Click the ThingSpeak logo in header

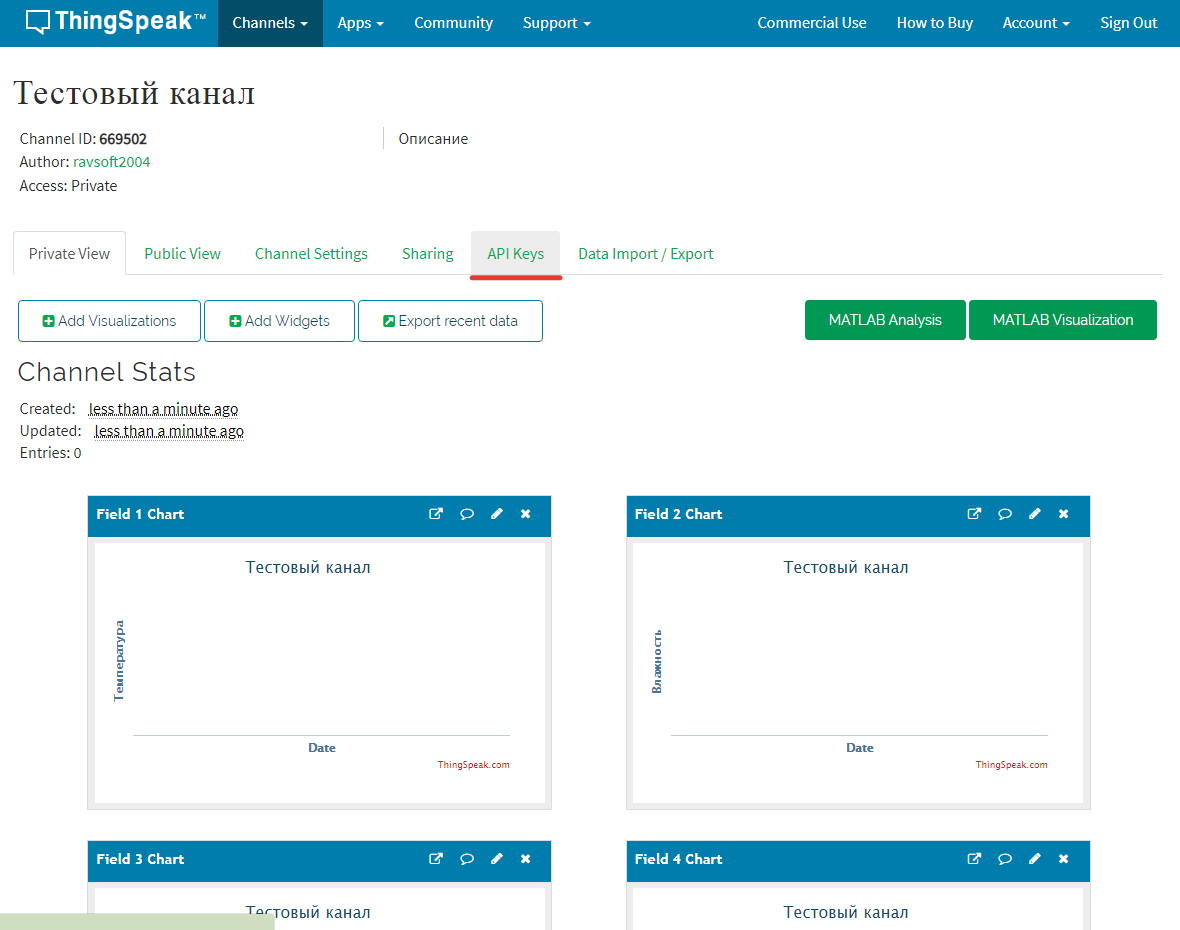pos(116,22)
